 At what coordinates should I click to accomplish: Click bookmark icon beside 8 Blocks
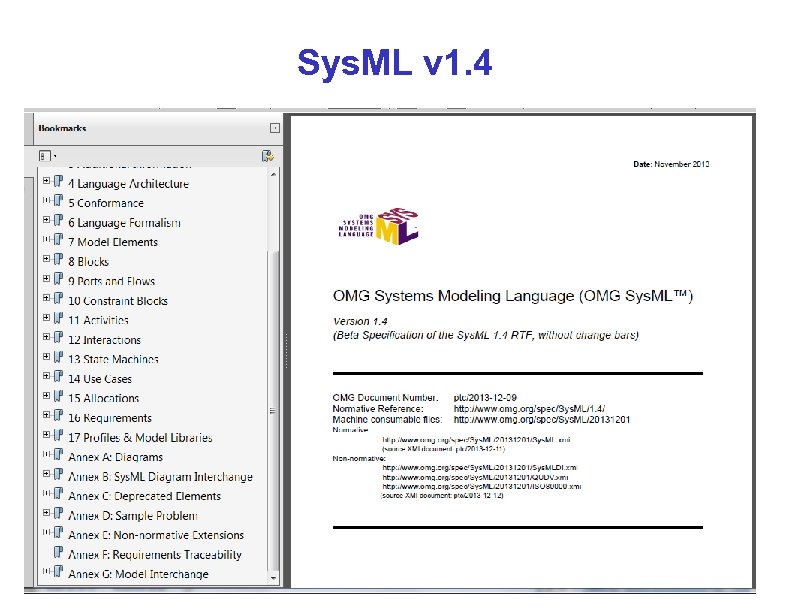[x=59, y=259]
